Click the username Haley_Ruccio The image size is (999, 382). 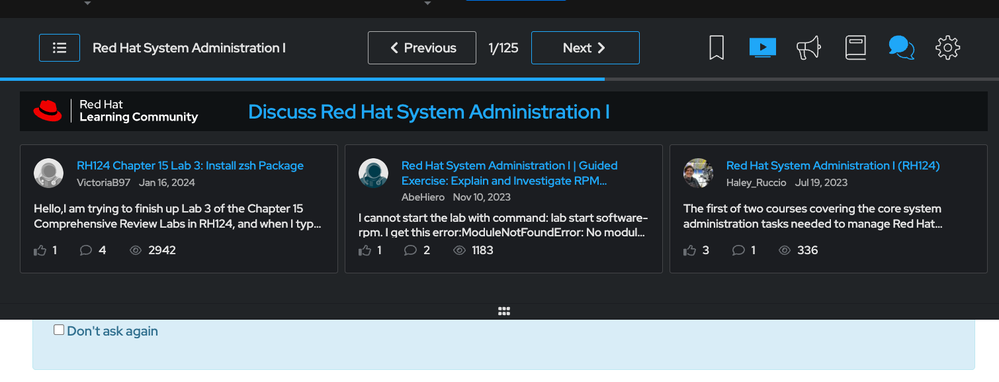pyautogui.click(x=757, y=183)
